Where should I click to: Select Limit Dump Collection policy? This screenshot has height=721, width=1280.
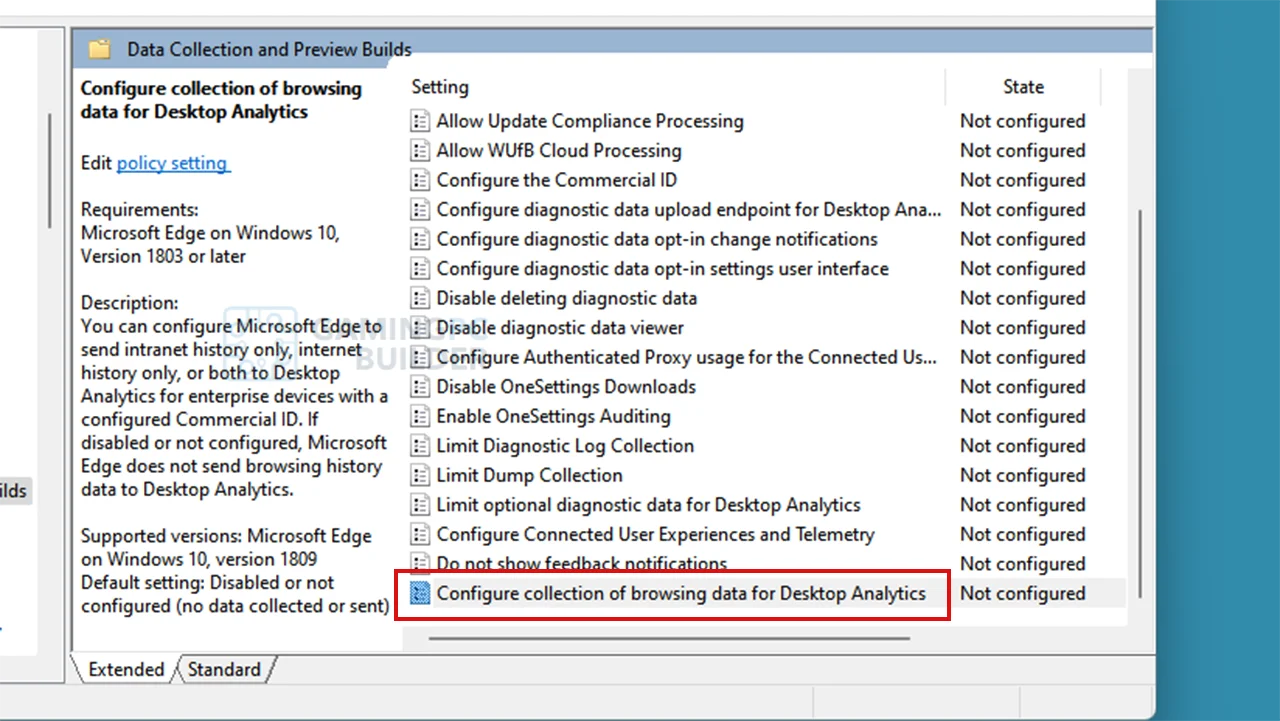[x=530, y=475]
